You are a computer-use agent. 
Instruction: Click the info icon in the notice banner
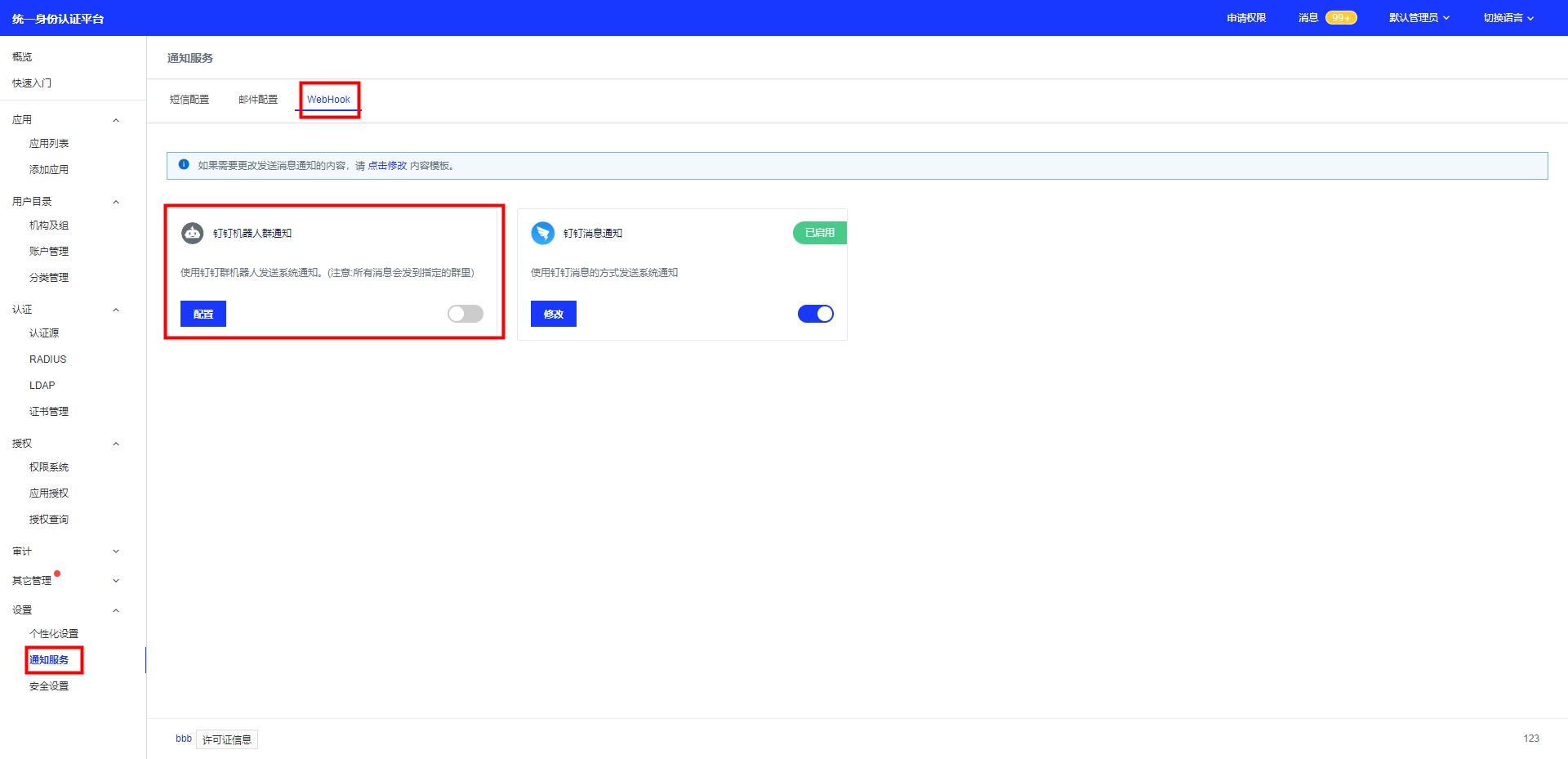[x=184, y=164]
